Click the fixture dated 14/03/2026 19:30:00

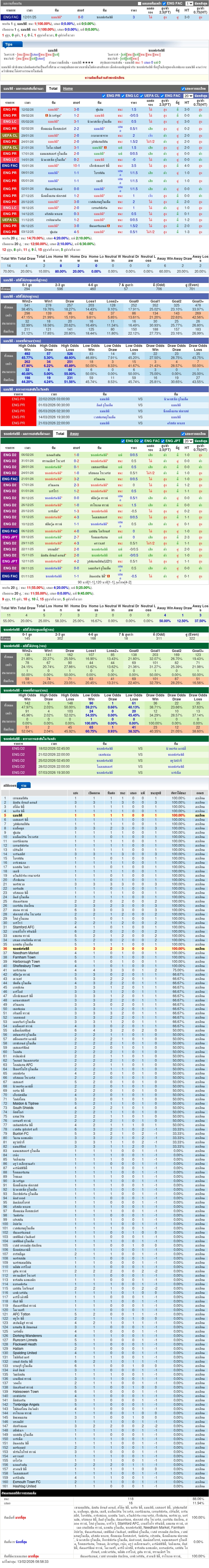[104, 417]
